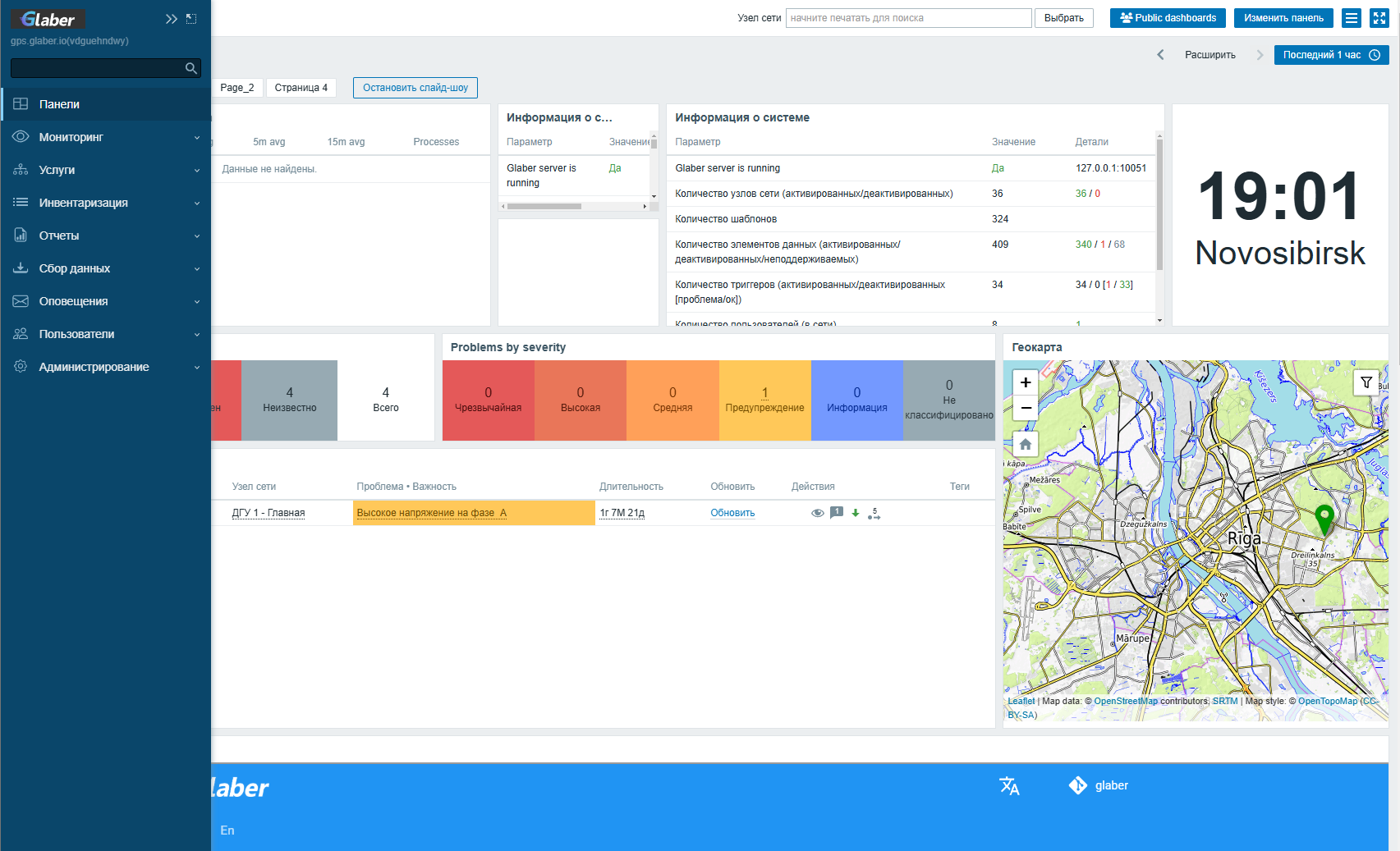Click the red Чрезвычайная severity tile
Image resolution: width=1400 pixels, height=851 pixels.
489,400
